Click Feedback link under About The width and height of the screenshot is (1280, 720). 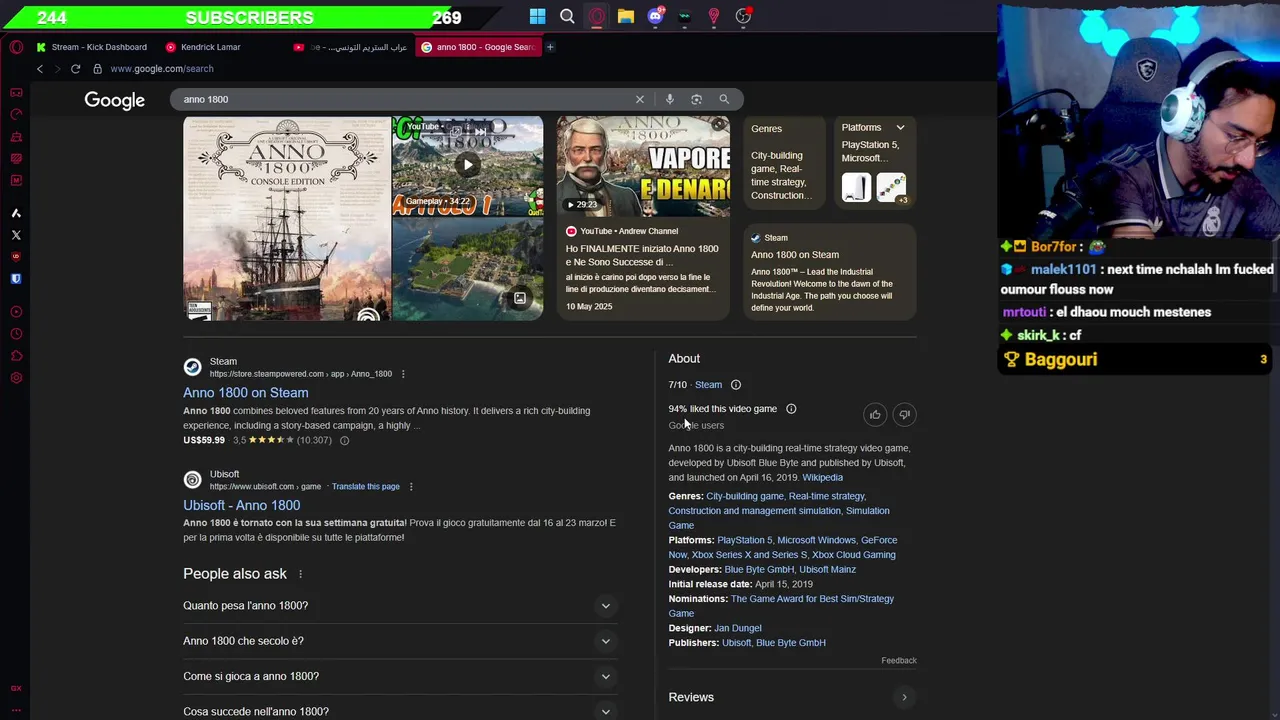tap(899, 661)
